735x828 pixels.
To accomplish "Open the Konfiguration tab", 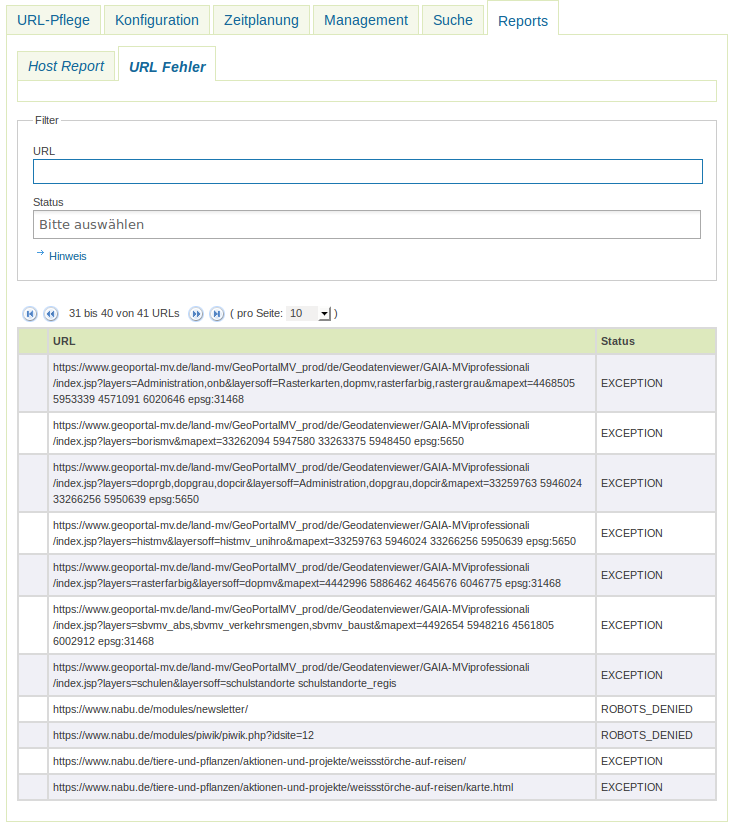I will (x=156, y=19).
